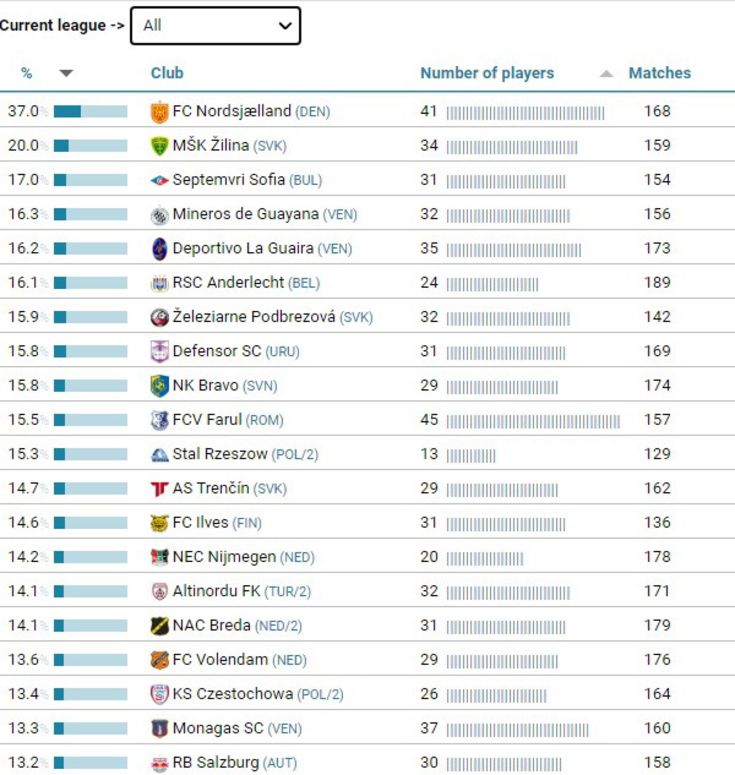735x775 pixels.
Task: Open the Current league dropdown
Action: (216, 26)
